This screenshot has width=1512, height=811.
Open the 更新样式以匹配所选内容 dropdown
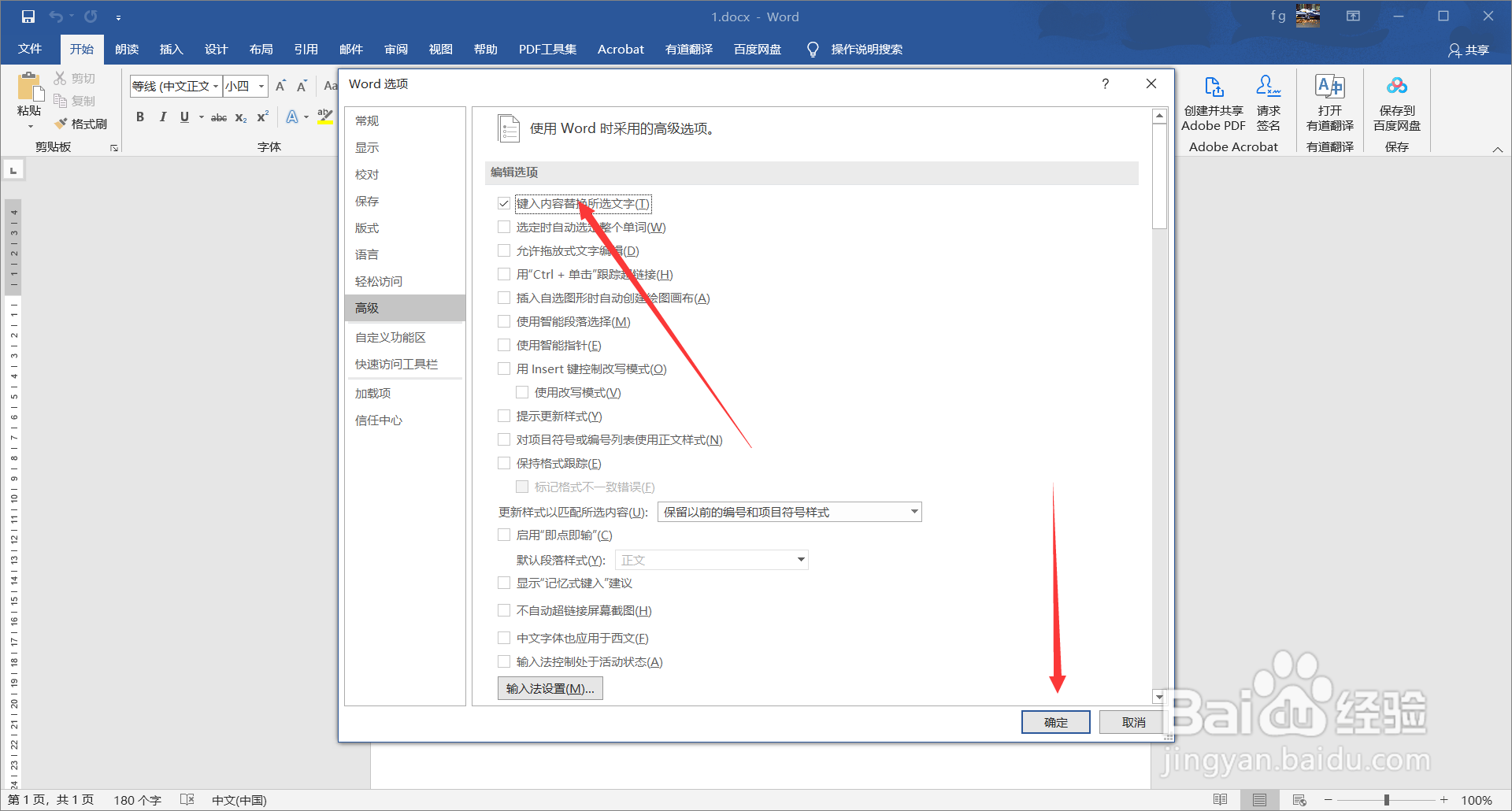click(912, 511)
